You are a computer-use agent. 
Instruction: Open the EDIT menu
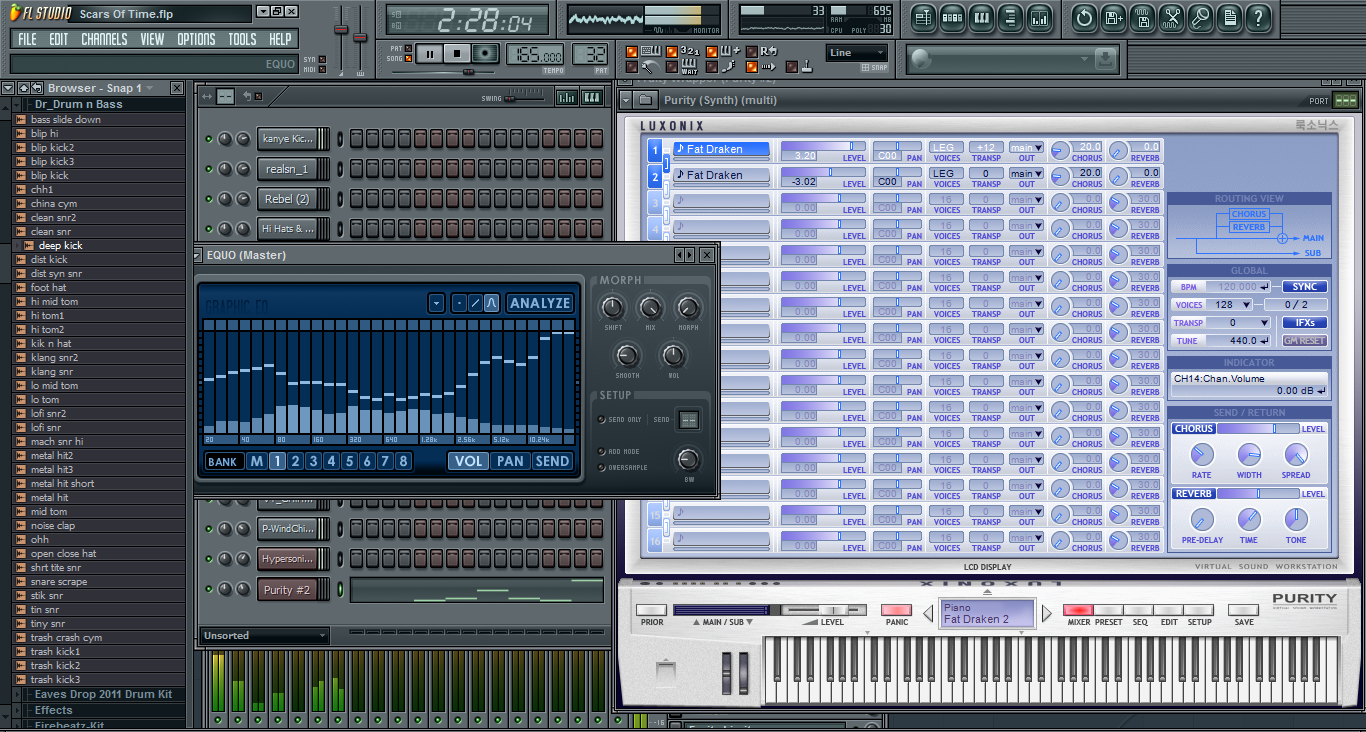[59, 39]
